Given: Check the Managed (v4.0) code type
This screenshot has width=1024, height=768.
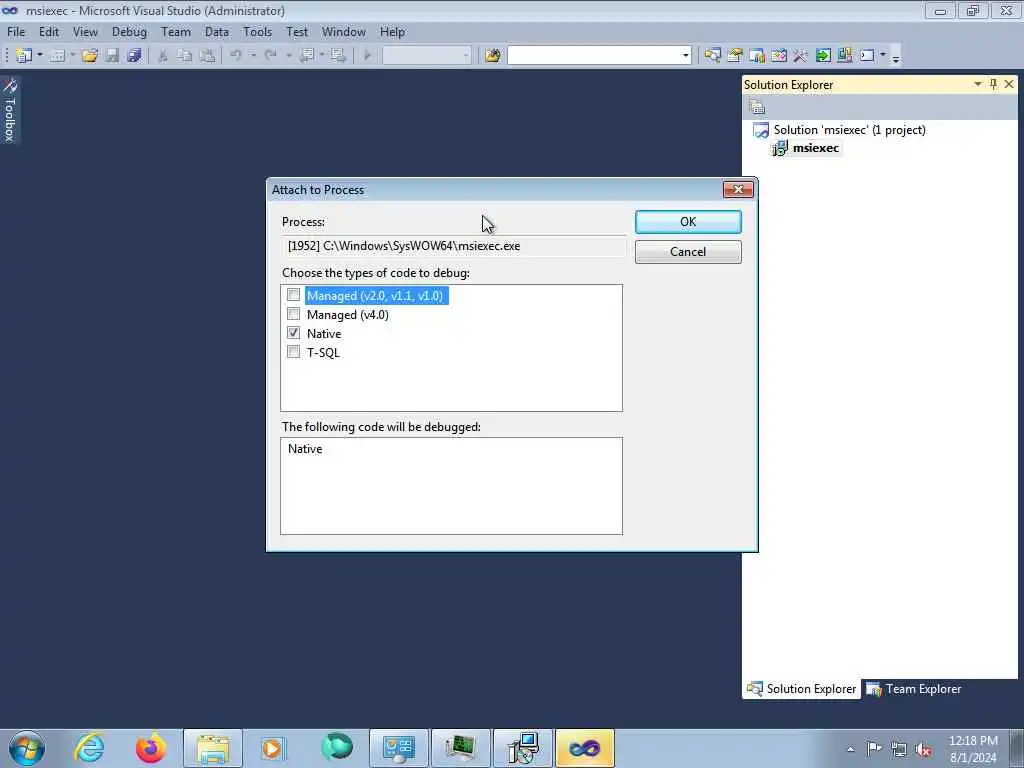Looking at the screenshot, I should click(294, 314).
